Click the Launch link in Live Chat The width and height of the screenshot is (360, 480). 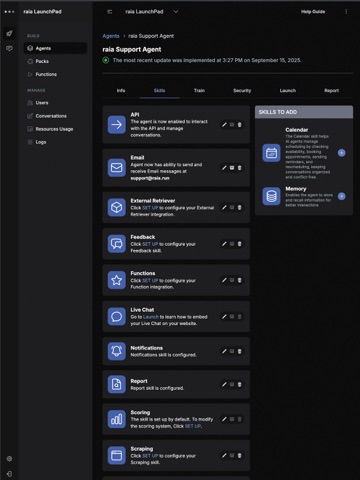(151, 317)
